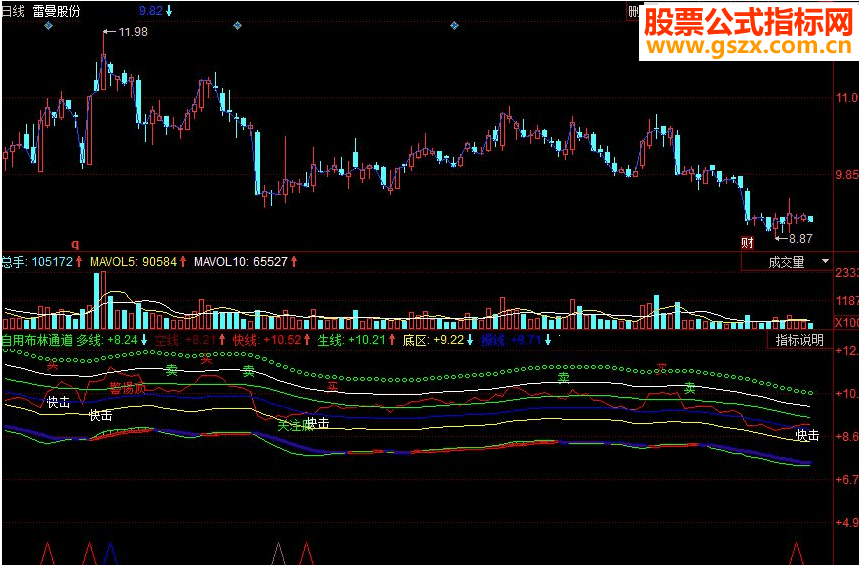This screenshot has height=566, width=866.
Task: Visit the www.gszx.com.cn website link
Action: (748, 46)
